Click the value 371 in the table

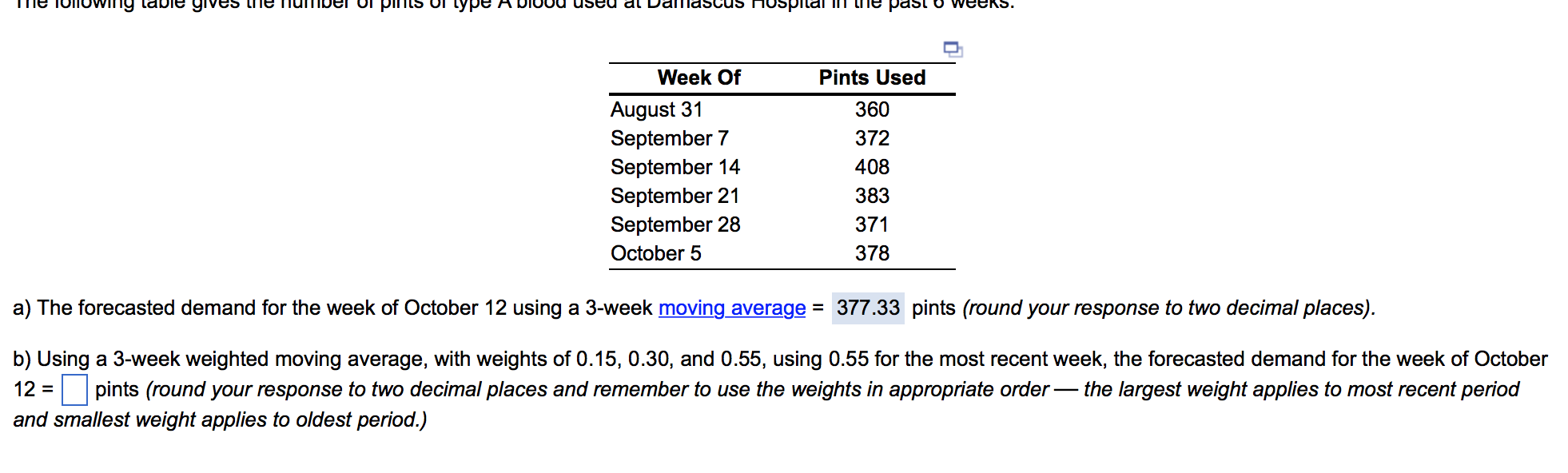tap(871, 225)
